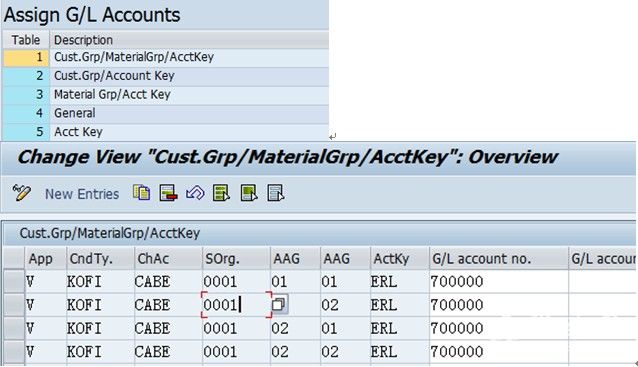Select the General table entry
The image size is (638, 367).
click(x=189, y=114)
